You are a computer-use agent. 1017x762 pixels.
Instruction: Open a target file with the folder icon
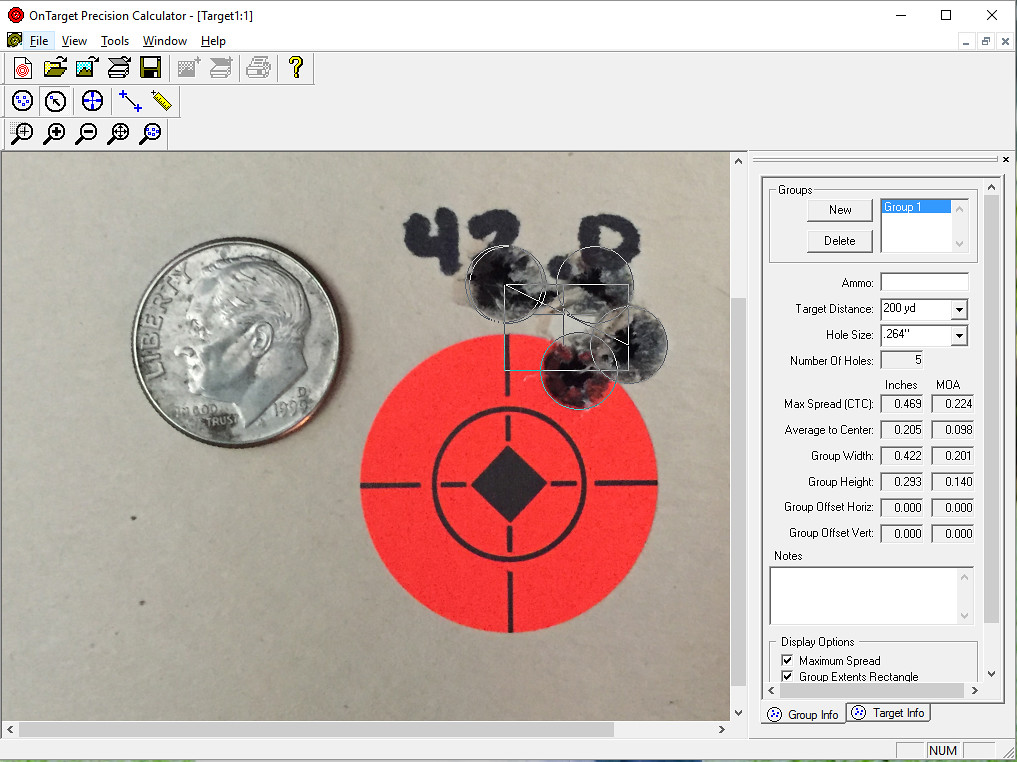point(55,68)
